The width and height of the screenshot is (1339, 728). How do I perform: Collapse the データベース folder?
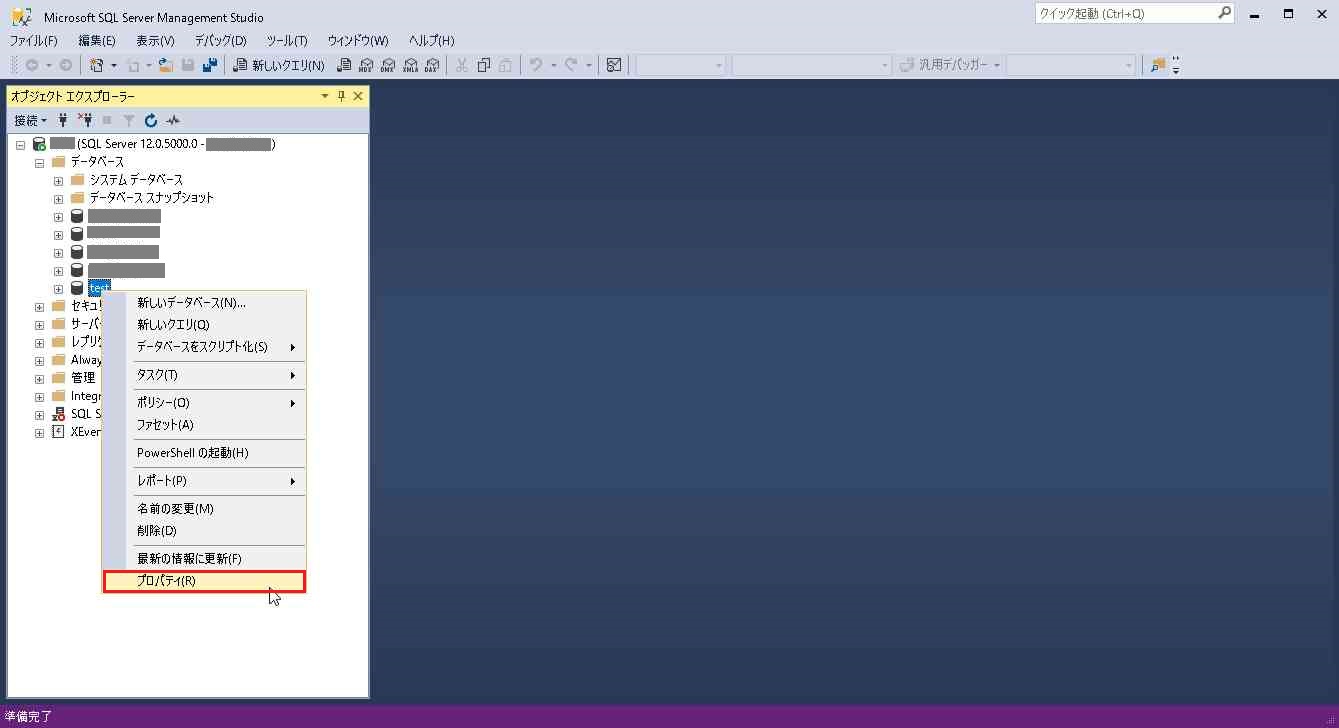click(x=40, y=162)
